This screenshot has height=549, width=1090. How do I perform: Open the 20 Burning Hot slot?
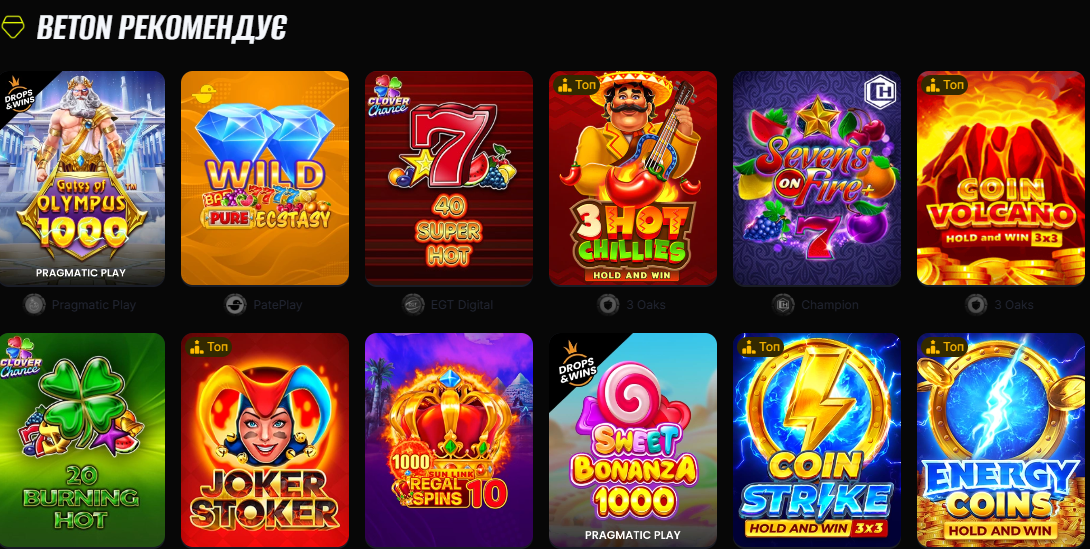click(82, 441)
